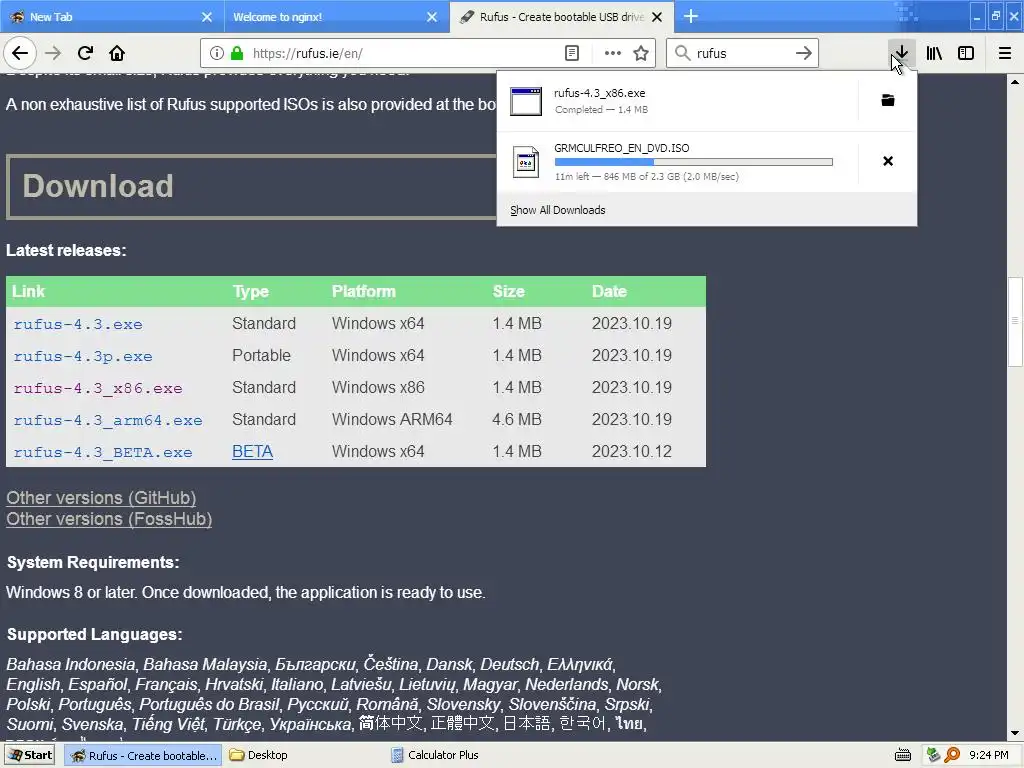This screenshot has width=1024, height=768.
Task: Click the Portable type cell
Action: [261, 355]
